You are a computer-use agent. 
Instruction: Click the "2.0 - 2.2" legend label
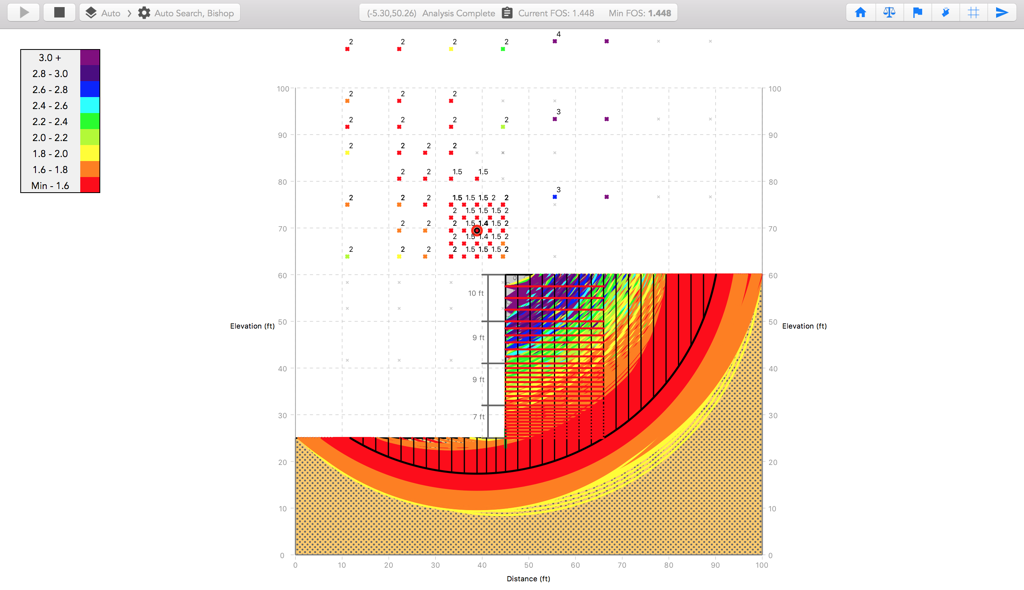(50, 138)
